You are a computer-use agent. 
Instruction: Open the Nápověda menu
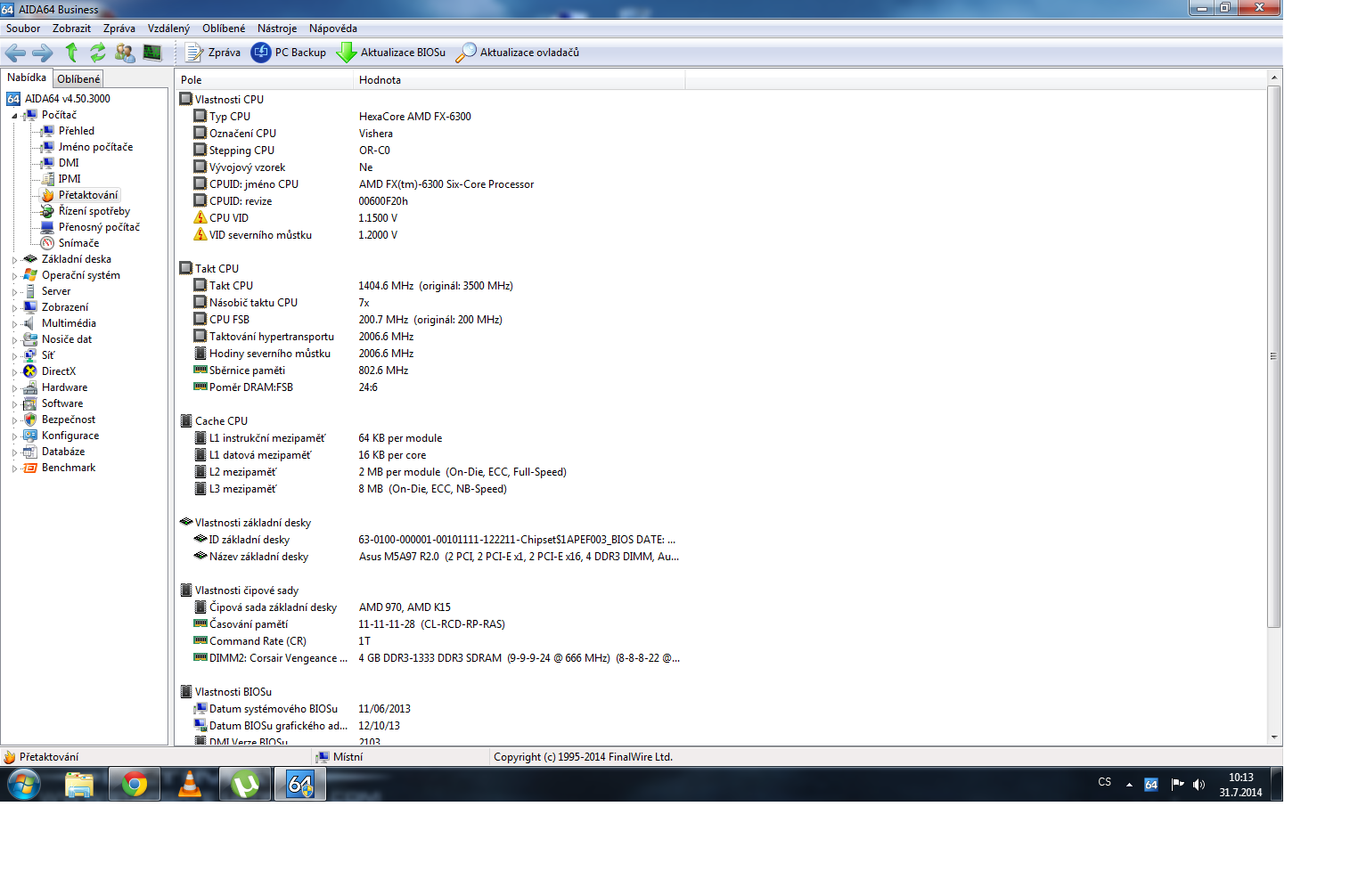pyautogui.click(x=333, y=29)
